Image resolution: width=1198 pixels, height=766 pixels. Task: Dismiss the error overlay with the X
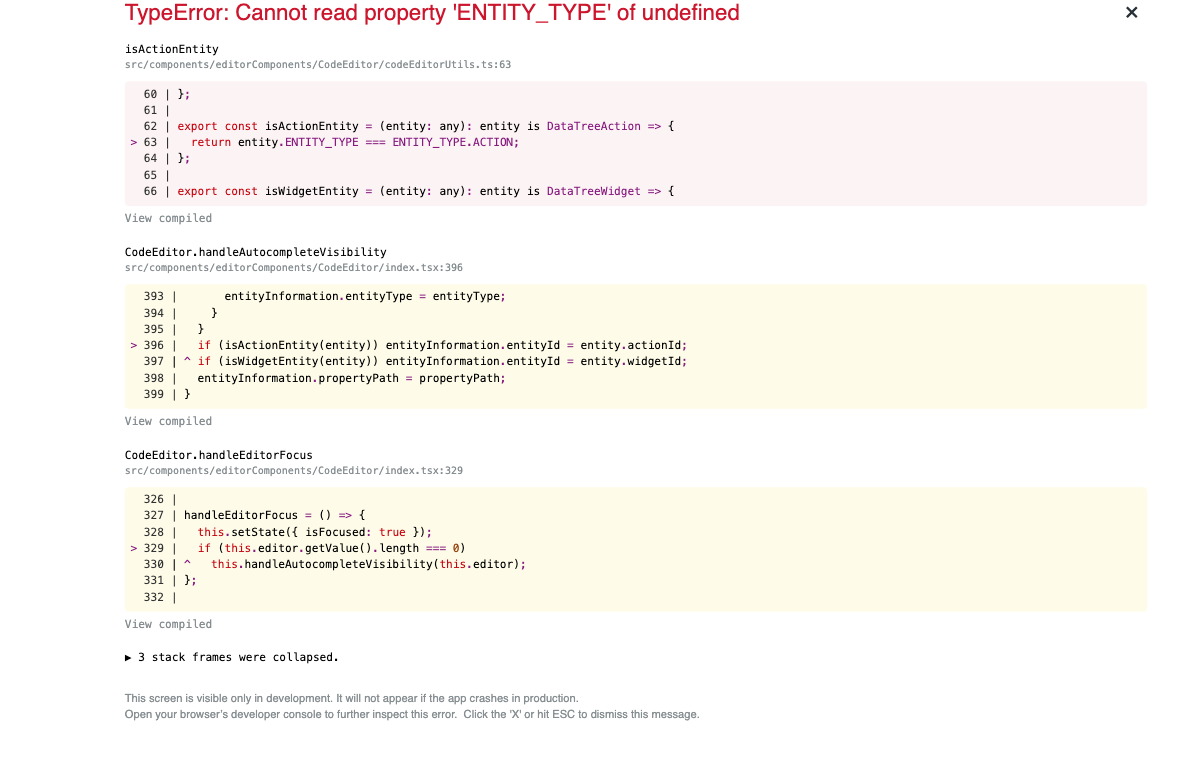point(1132,12)
